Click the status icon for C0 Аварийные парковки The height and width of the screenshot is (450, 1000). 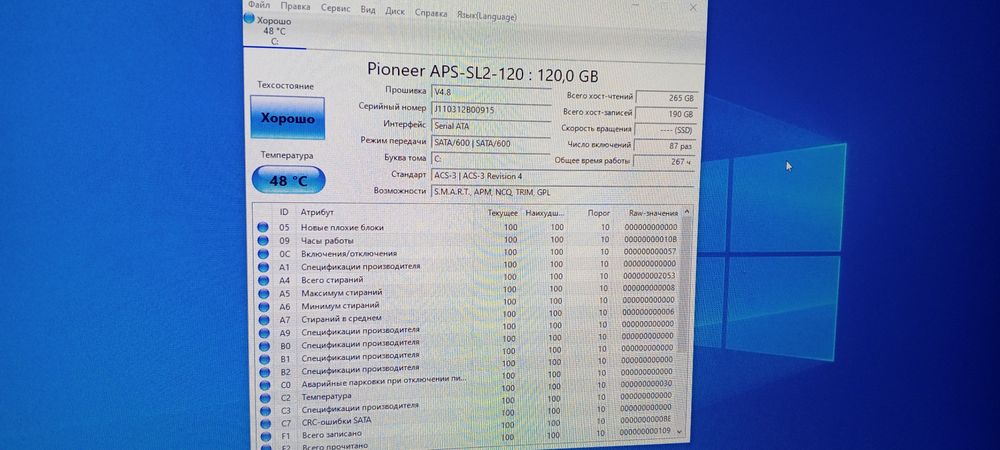pos(264,385)
